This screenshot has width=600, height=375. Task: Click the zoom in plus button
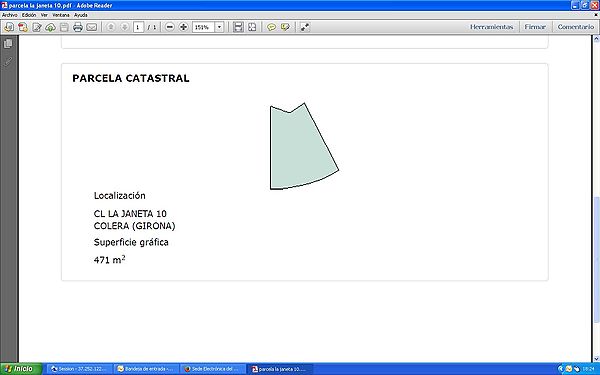pos(184,27)
